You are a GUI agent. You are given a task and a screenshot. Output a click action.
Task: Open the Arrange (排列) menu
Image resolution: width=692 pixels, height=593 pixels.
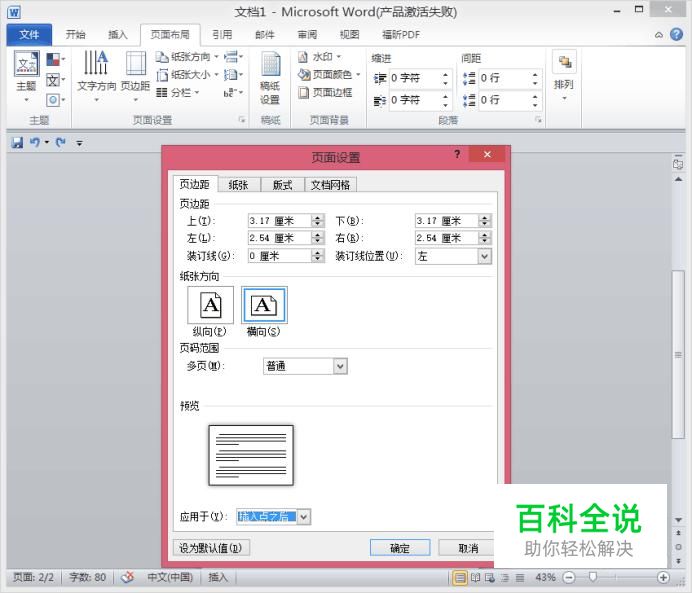click(x=564, y=76)
